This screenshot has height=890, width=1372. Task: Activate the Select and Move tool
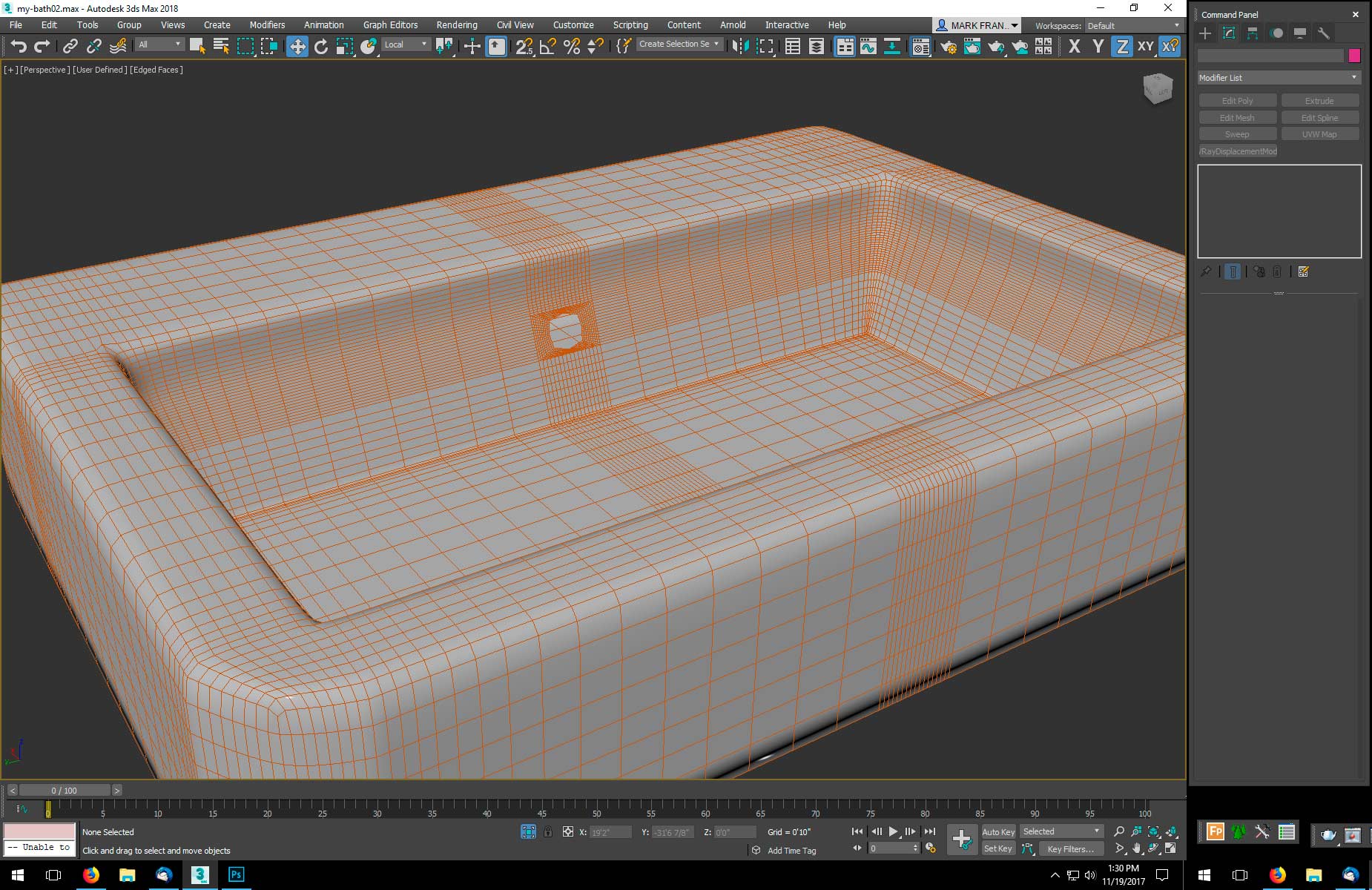tap(297, 46)
